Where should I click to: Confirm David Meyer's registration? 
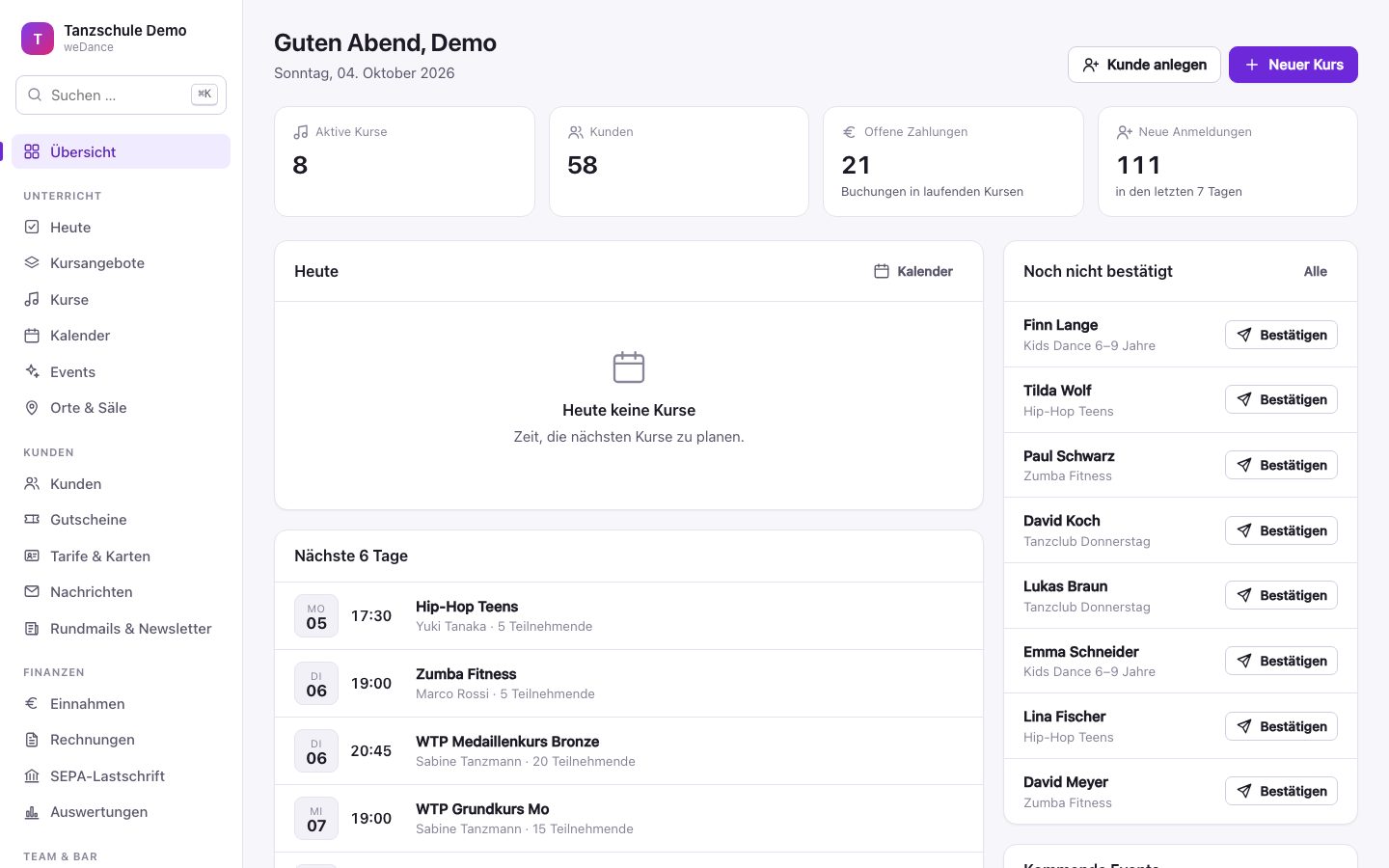point(1281,791)
